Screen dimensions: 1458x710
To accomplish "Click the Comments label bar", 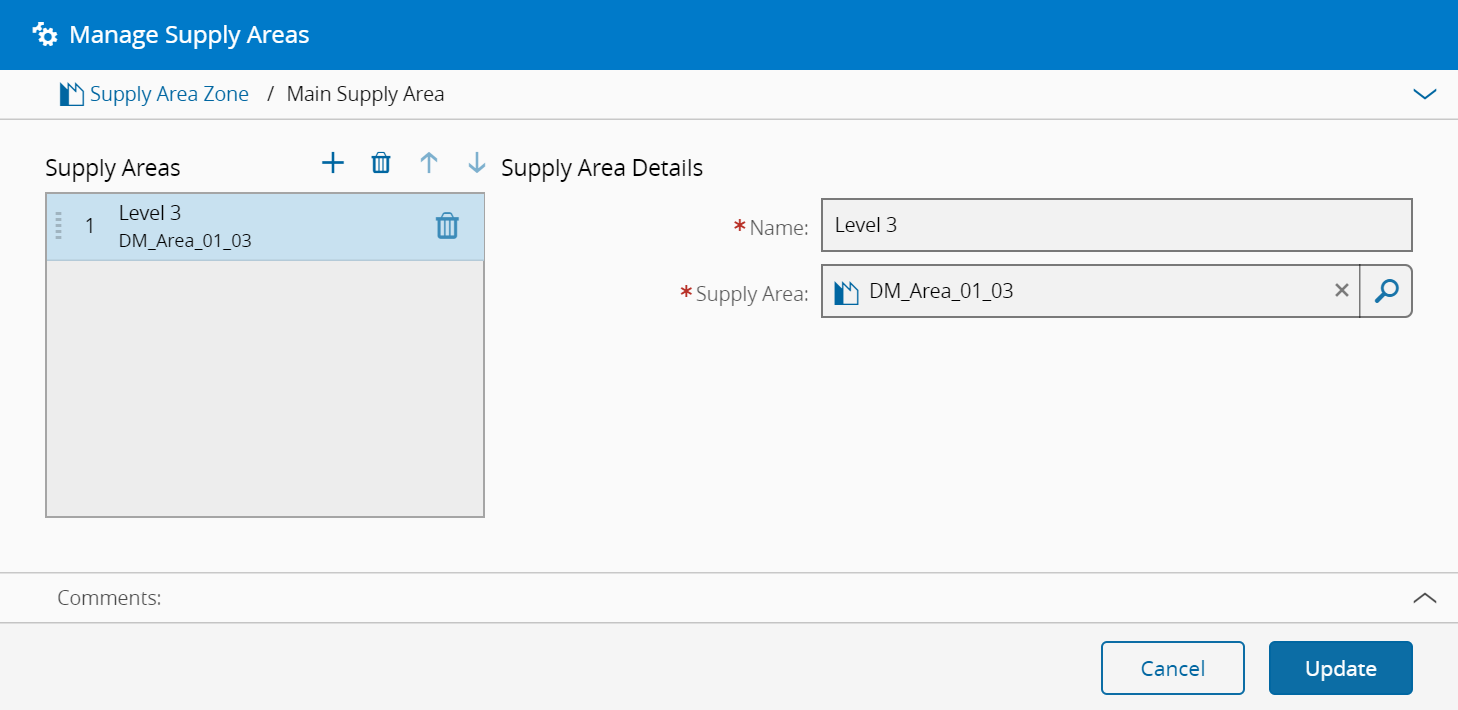I will point(110,598).
